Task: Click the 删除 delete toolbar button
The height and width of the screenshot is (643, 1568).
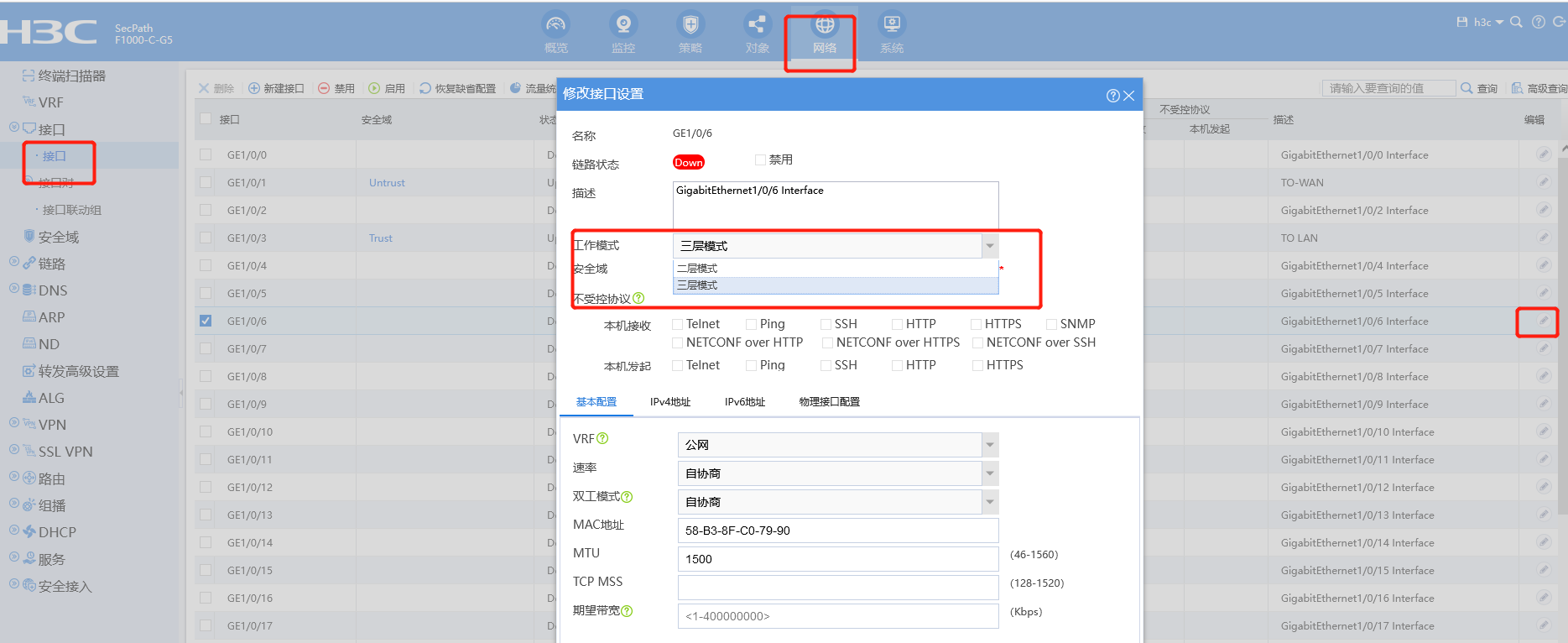Action: 216,88
